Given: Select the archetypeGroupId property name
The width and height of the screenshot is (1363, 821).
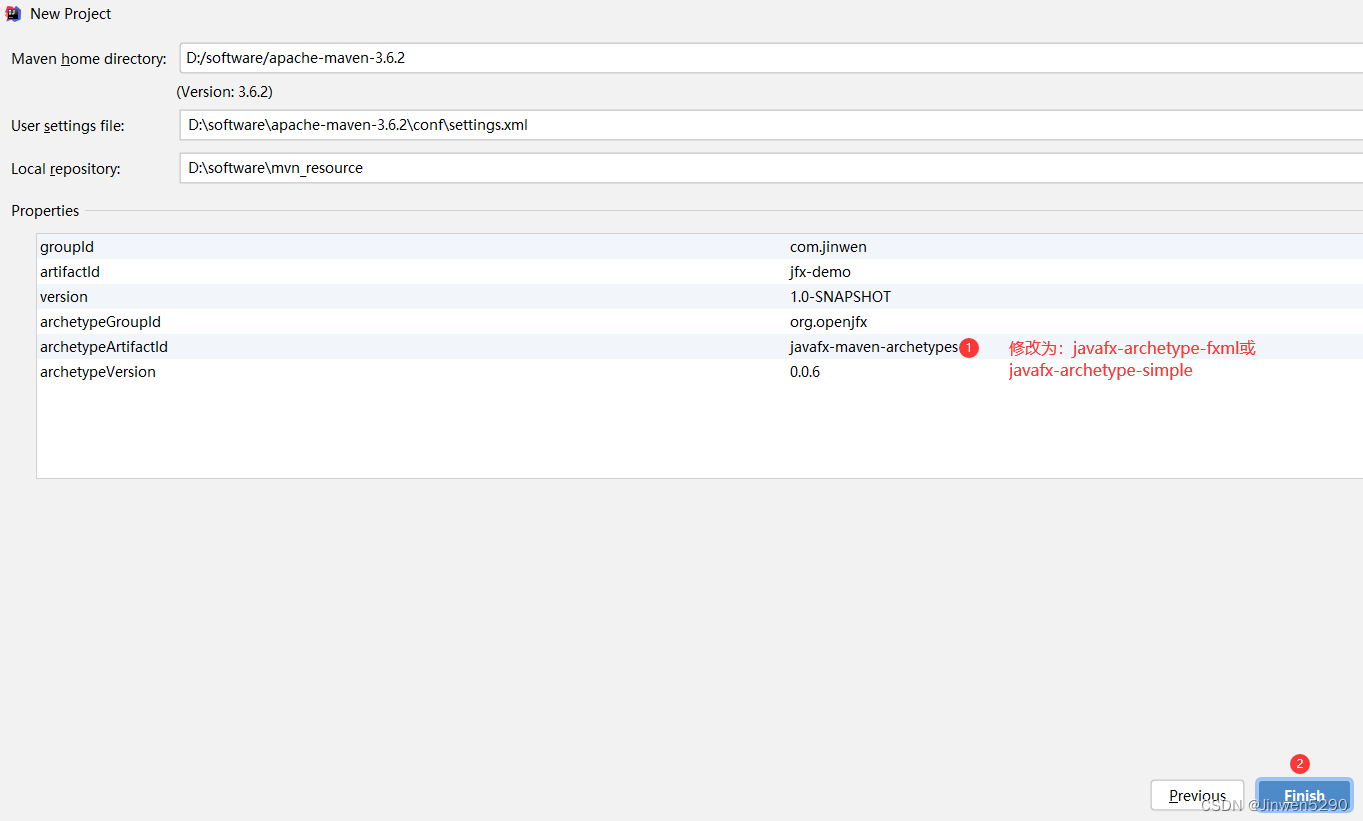Looking at the screenshot, I should click(100, 322).
